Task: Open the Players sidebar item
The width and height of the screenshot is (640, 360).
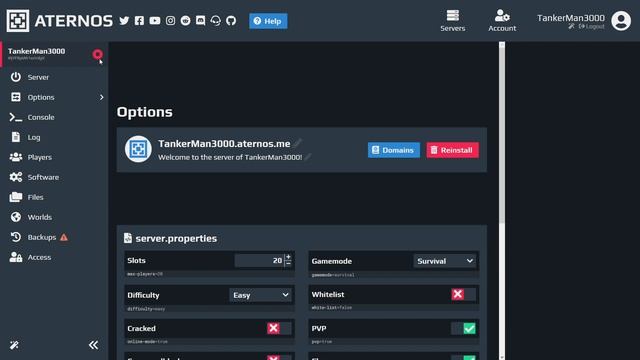Action: pyautogui.click(x=54, y=157)
